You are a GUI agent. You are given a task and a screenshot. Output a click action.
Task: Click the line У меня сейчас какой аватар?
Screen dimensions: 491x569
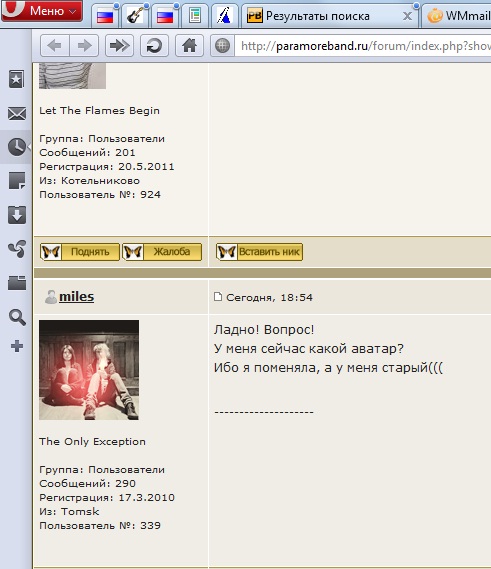tap(309, 349)
